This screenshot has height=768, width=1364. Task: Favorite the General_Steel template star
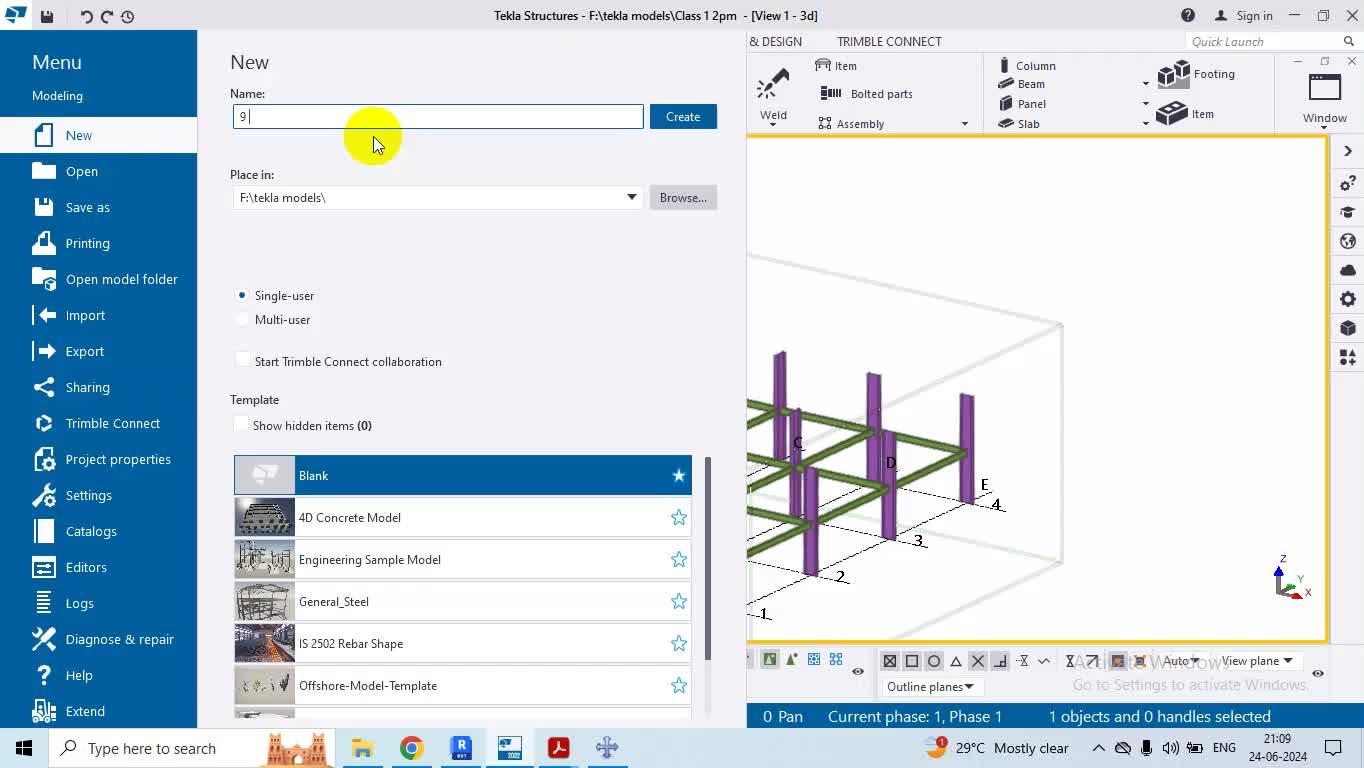679,601
